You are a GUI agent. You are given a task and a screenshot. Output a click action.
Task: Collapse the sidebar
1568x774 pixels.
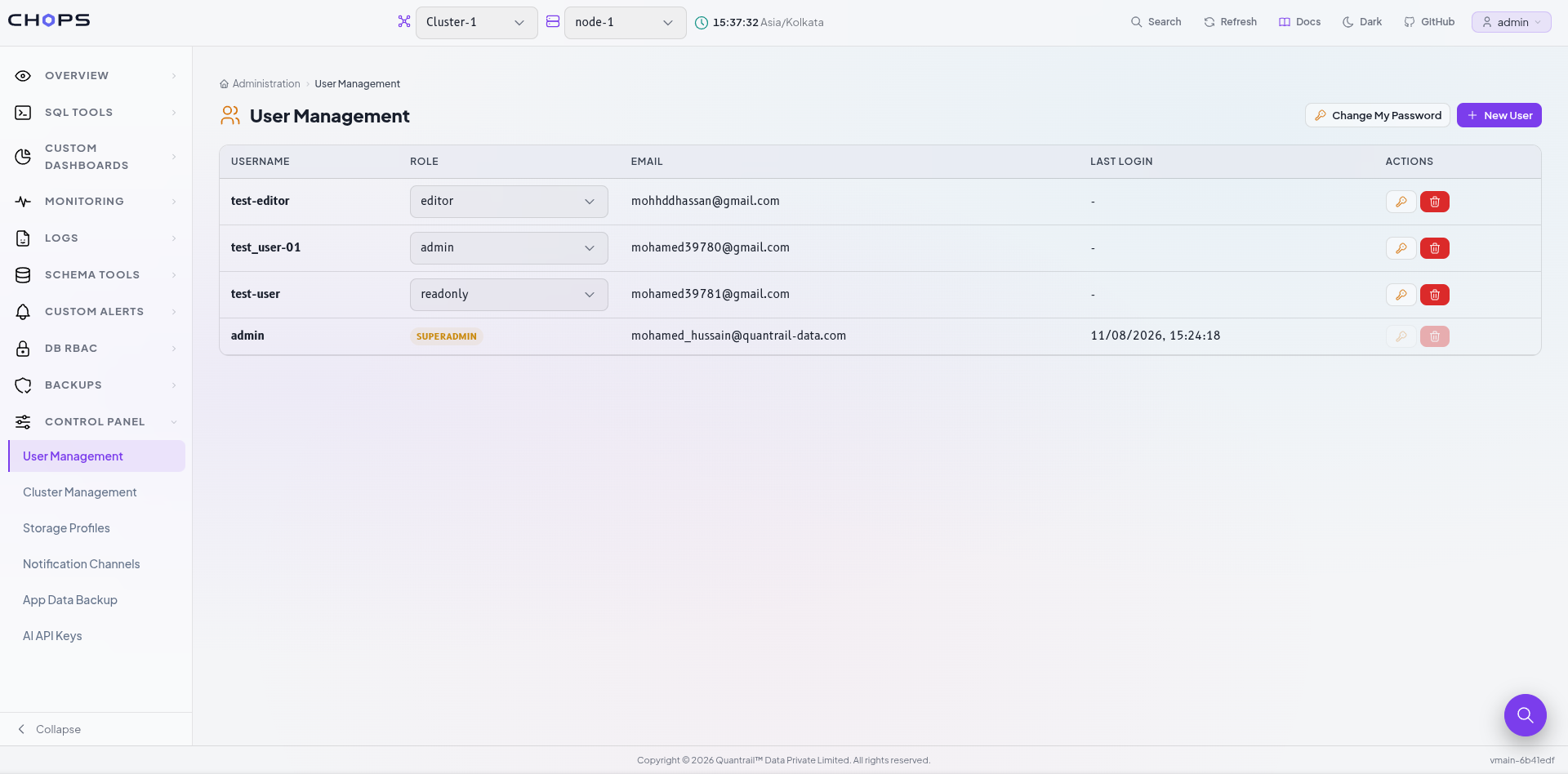point(49,729)
